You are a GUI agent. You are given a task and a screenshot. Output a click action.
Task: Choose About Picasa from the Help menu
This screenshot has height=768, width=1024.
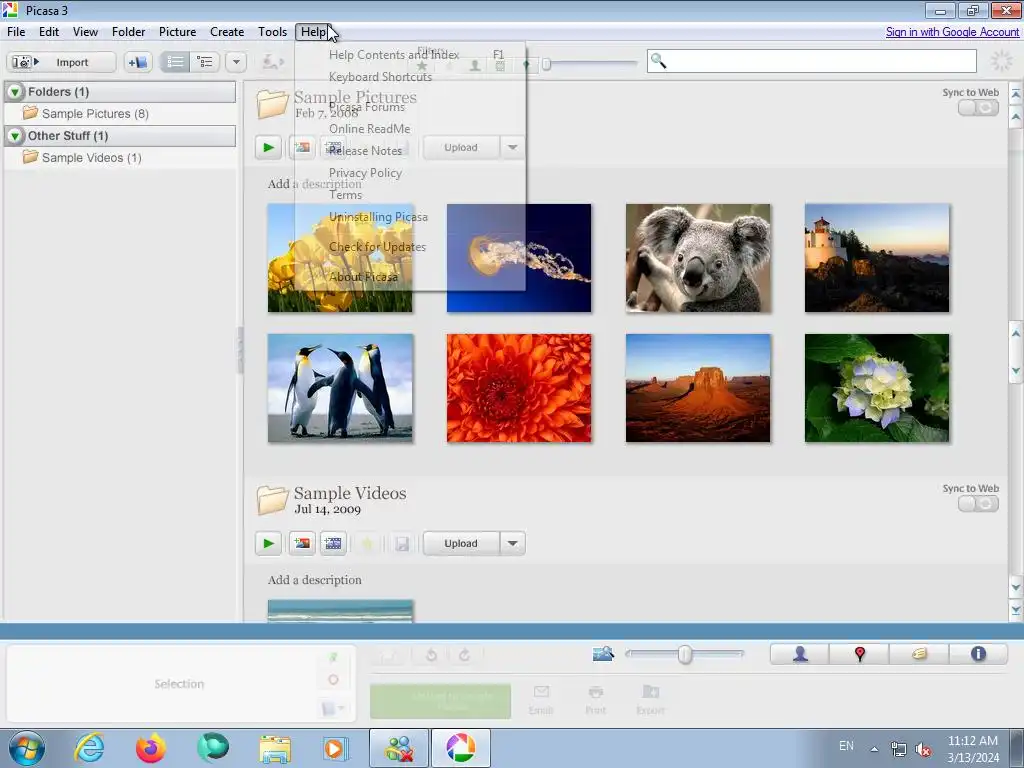[410, 277]
